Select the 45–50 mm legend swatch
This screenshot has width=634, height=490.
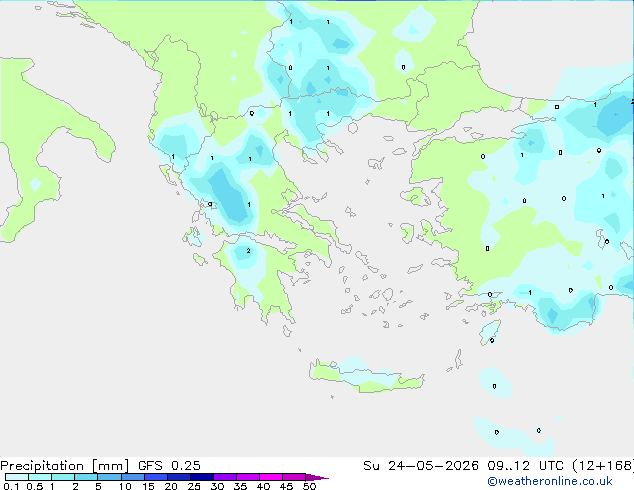pyautogui.click(x=294, y=477)
